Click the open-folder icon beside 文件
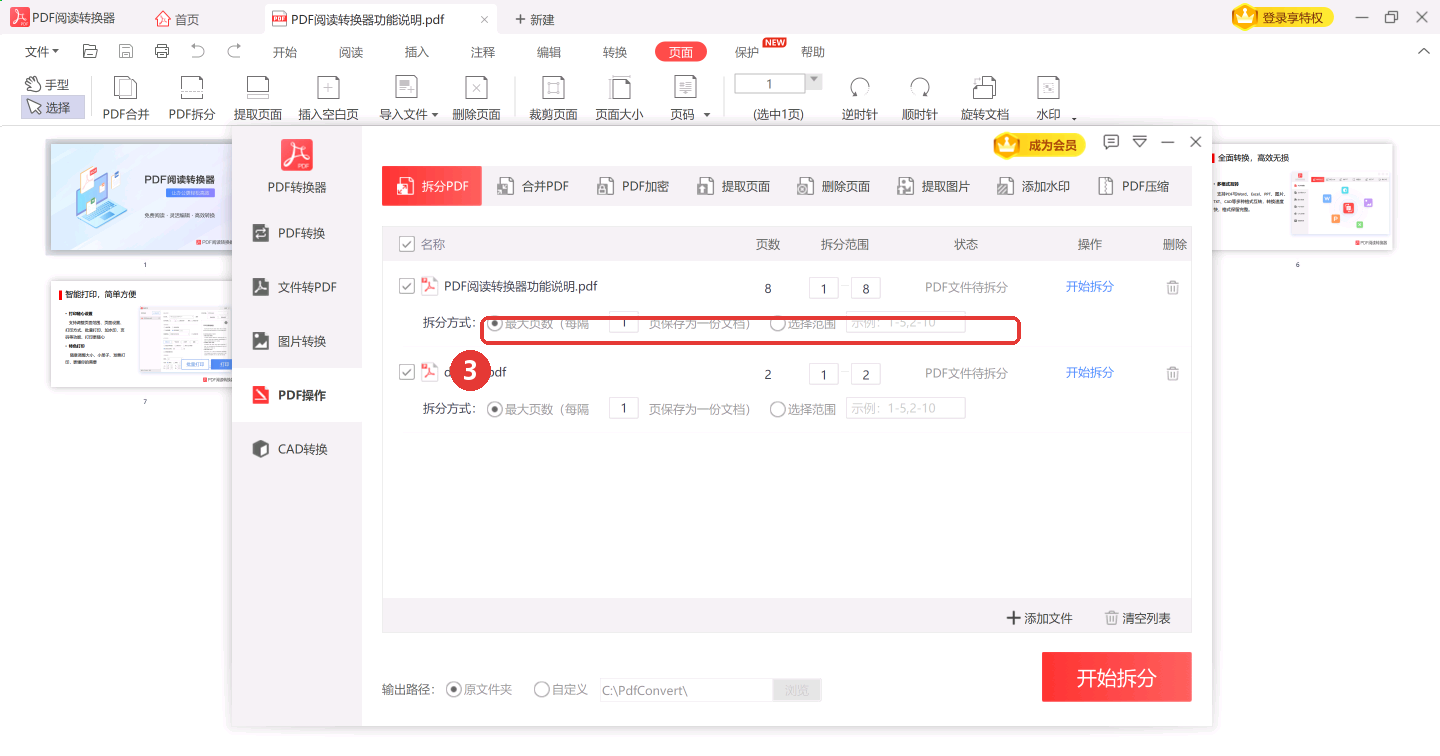The width and height of the screenshot is (1440, 756). tap(90, 51)
